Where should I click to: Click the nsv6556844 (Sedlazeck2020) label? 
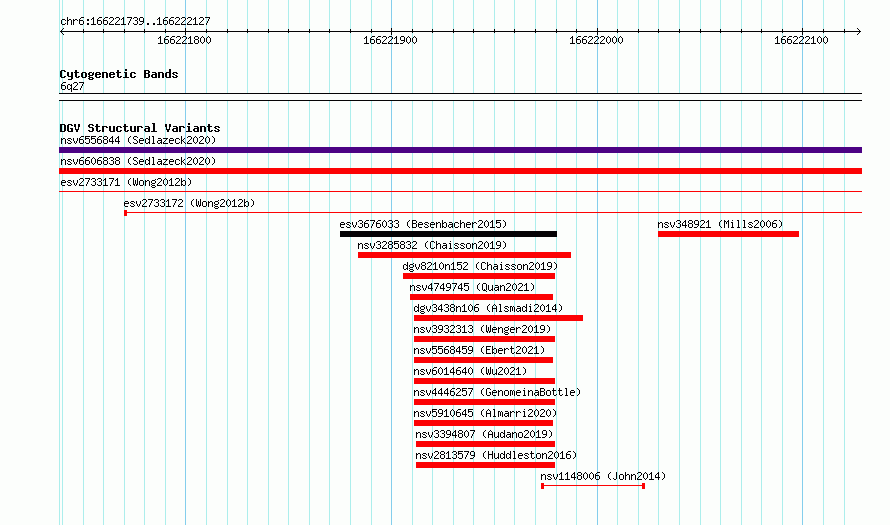[138, 140]
